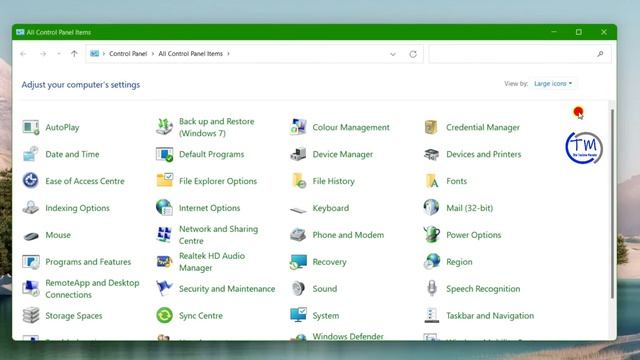Open Taskbar and Navigation icon
The image size is (640, 360).
pyautogui.click(x=431, y=316)
